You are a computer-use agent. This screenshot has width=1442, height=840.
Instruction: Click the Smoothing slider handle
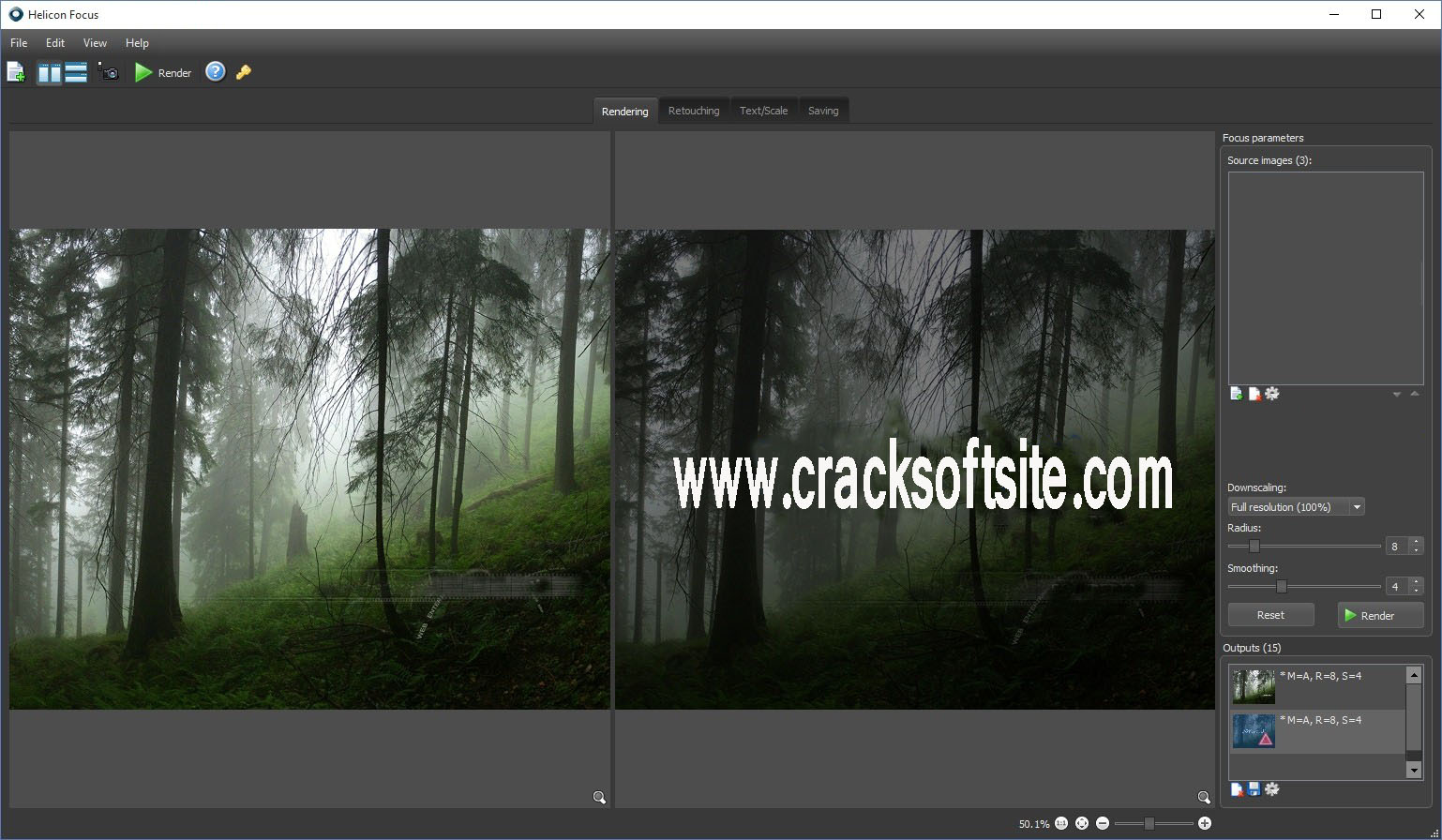point(1282,586)
